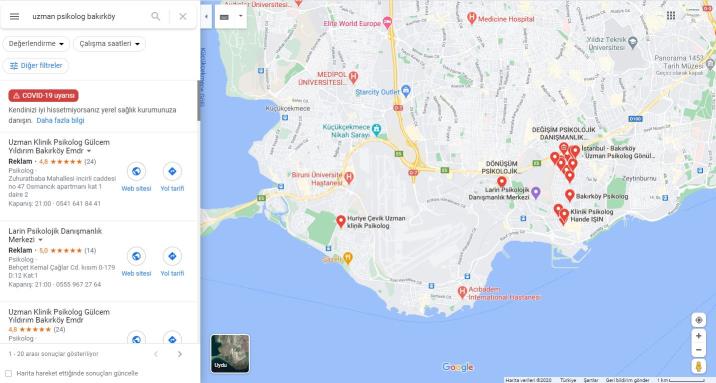Follow the Daha fazla bilgi link
This screenshot has height=383, width=716.
pyautogui.click(x=60, y=121)
